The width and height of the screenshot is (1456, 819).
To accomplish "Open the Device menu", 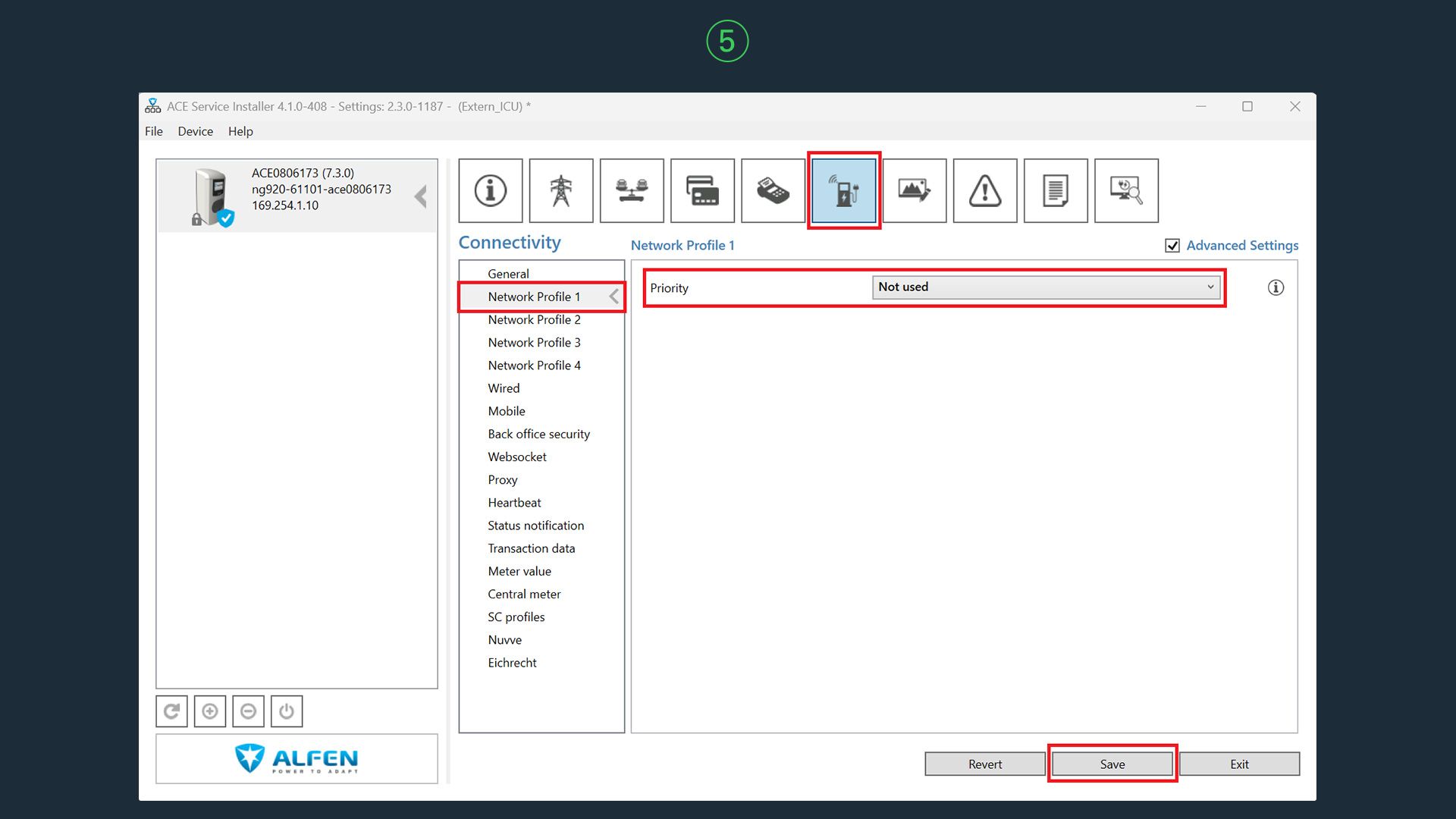I will (195, 131).
